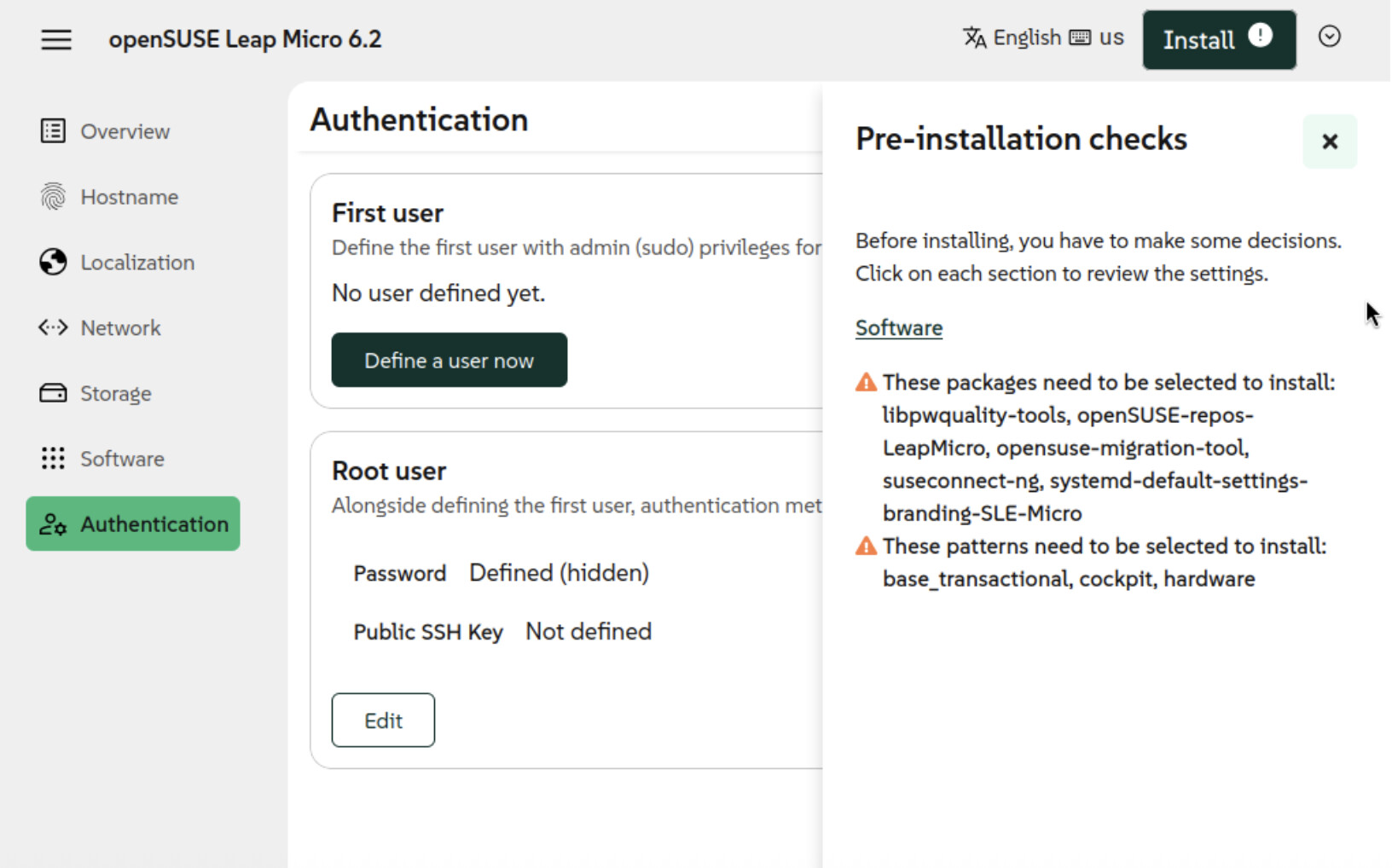1392x868 pixels.
Task: Edit the root user settings
Action: point(383,720)
